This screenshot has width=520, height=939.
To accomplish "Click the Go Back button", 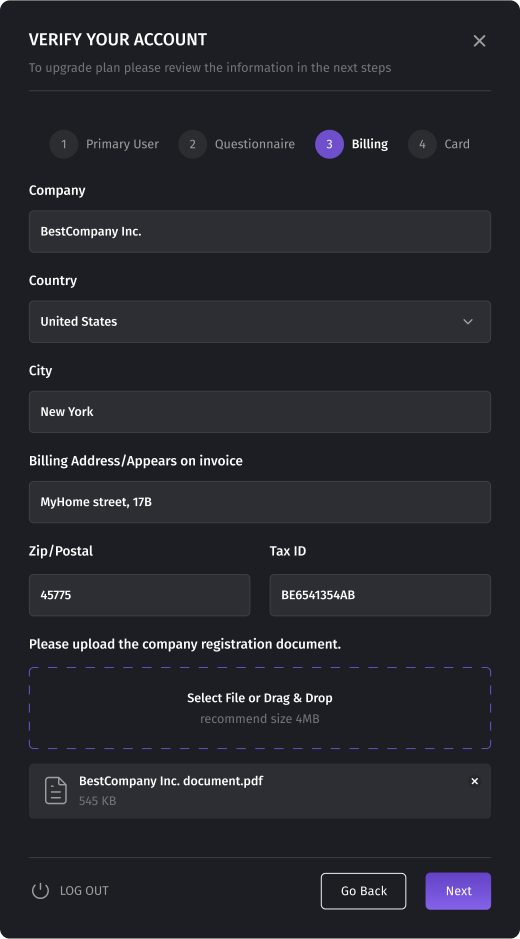I will (x=364, y=891).
